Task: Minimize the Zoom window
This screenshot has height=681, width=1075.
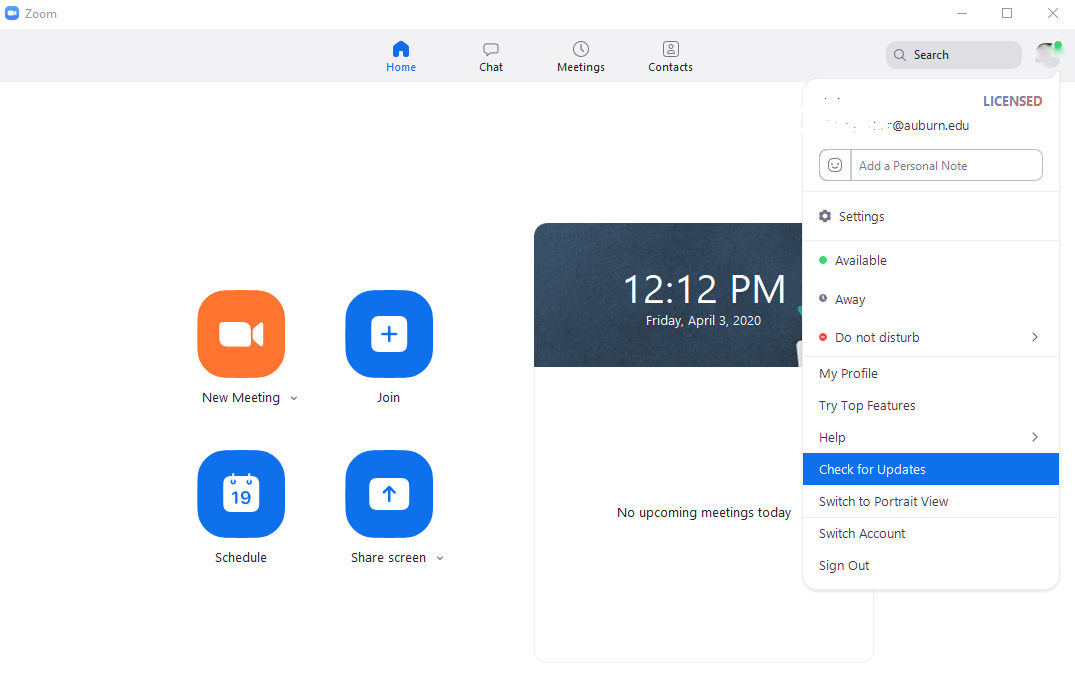Action: pos(962,13)
